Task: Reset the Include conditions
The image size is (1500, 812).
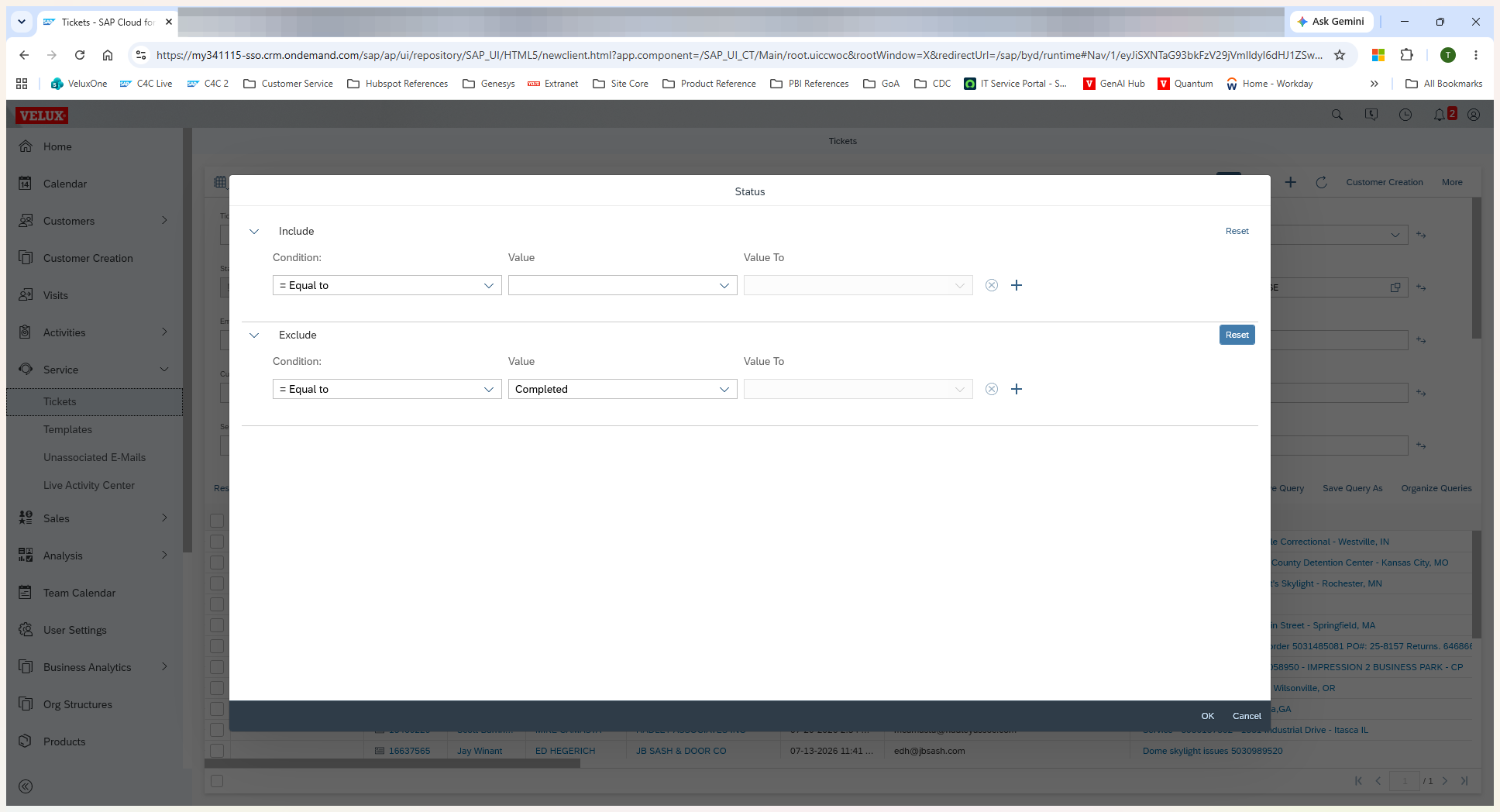Action: 1237,231
